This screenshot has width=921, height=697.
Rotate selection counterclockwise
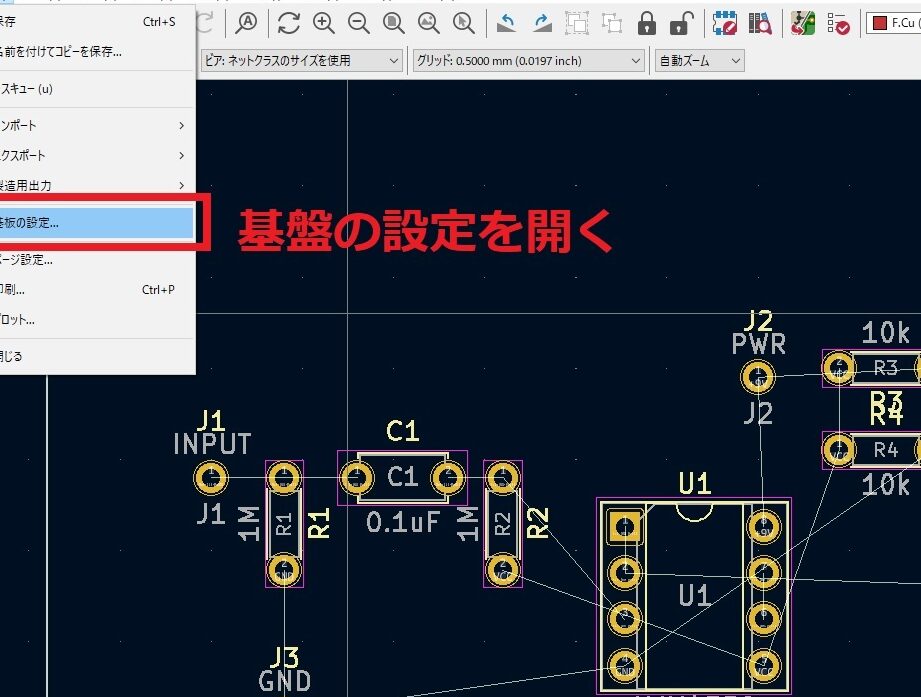(x=507, y=22)
